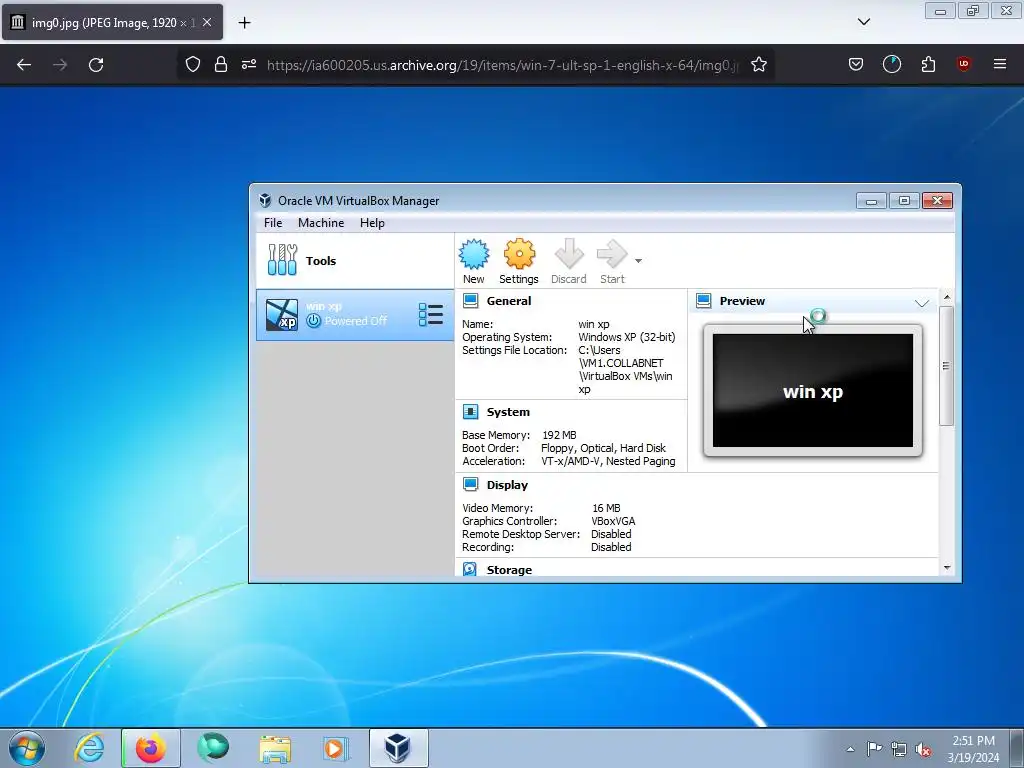Screen dimensions: 1024x768
Task: Open site permissions icon in address bar
Action: coord(249,65)
